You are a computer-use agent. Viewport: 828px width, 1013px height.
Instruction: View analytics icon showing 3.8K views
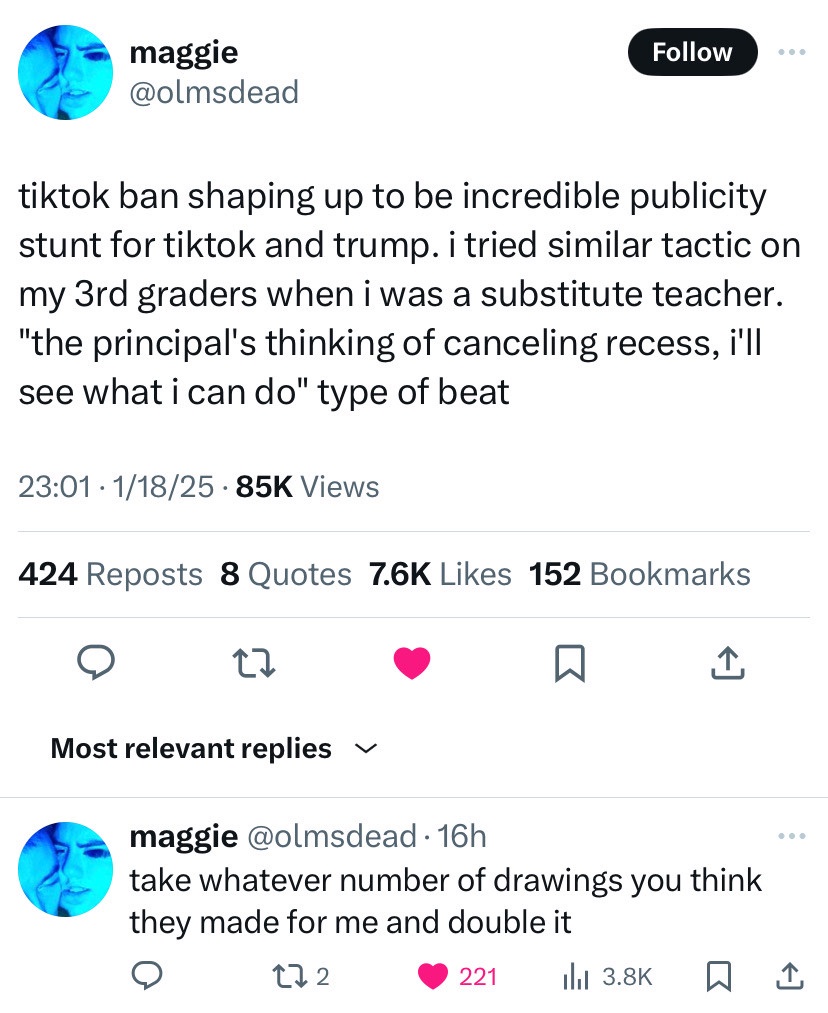[608, 976]
